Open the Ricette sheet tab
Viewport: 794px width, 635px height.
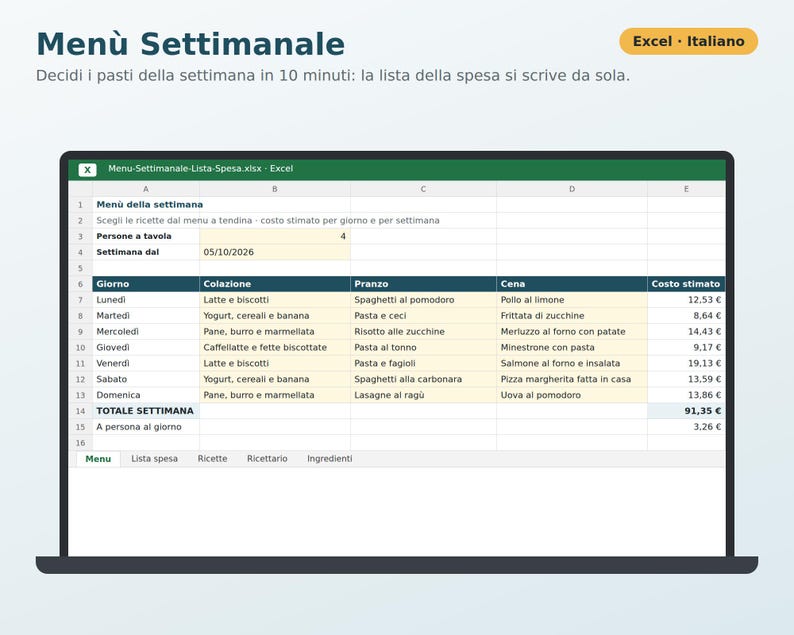point(212,459)
